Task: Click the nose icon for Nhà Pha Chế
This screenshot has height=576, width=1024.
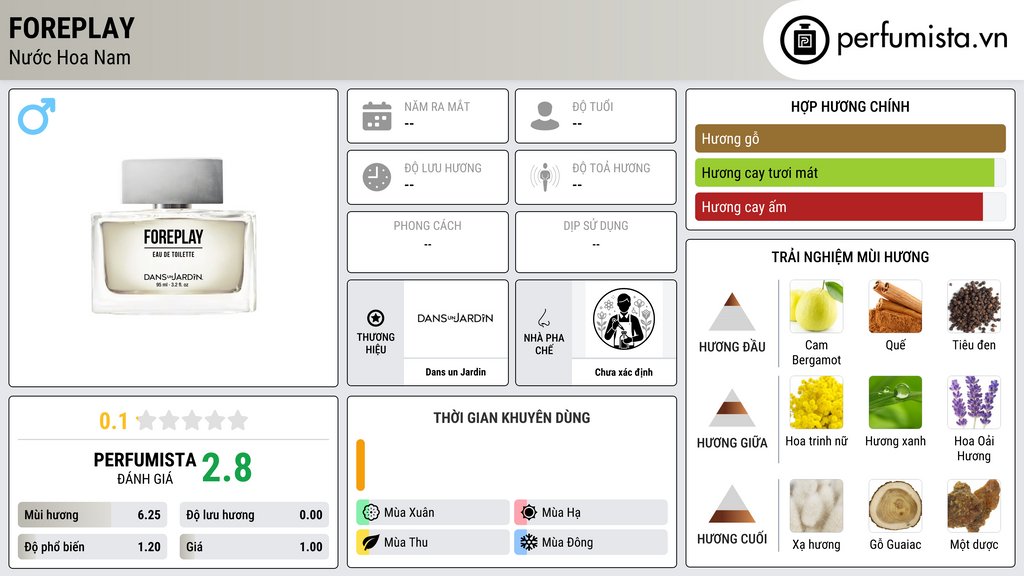Action: [543, 318]
